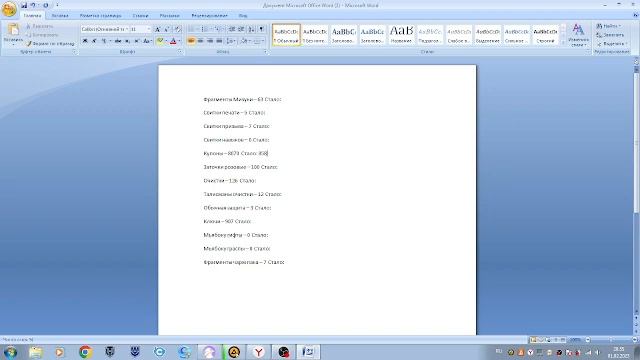Expand the Paste button dropdown arrow

click(13, 44)
